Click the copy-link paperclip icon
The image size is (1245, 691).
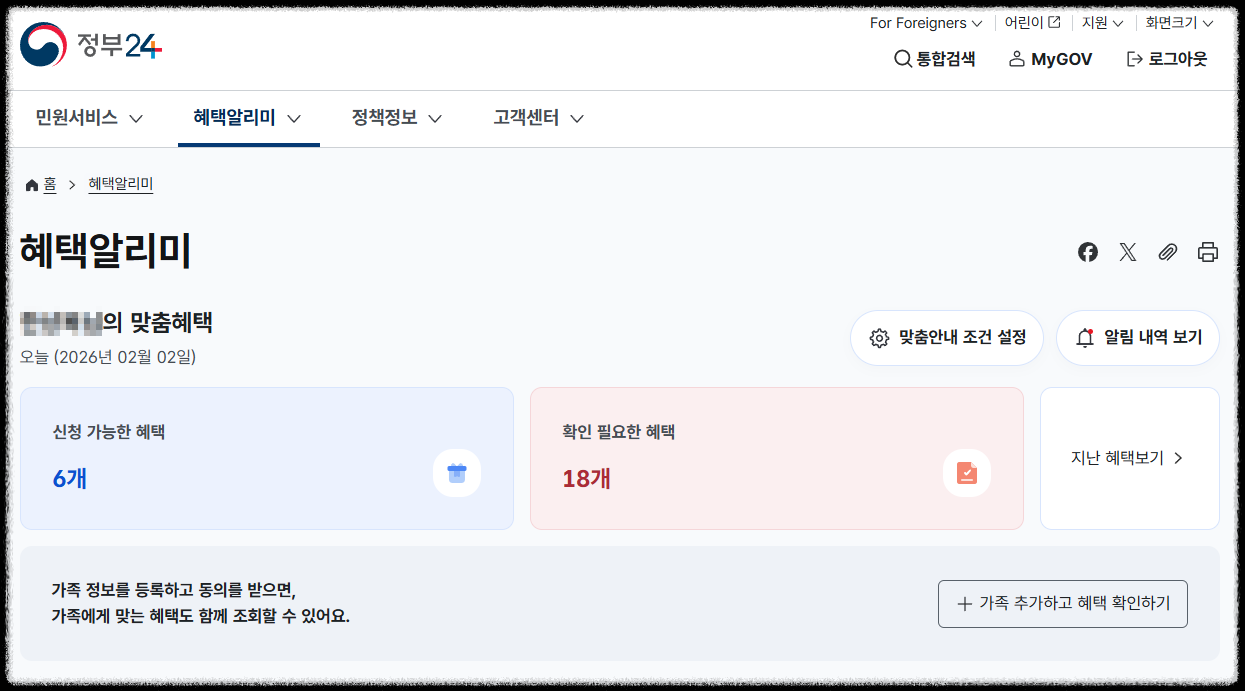click(1167, 252)
